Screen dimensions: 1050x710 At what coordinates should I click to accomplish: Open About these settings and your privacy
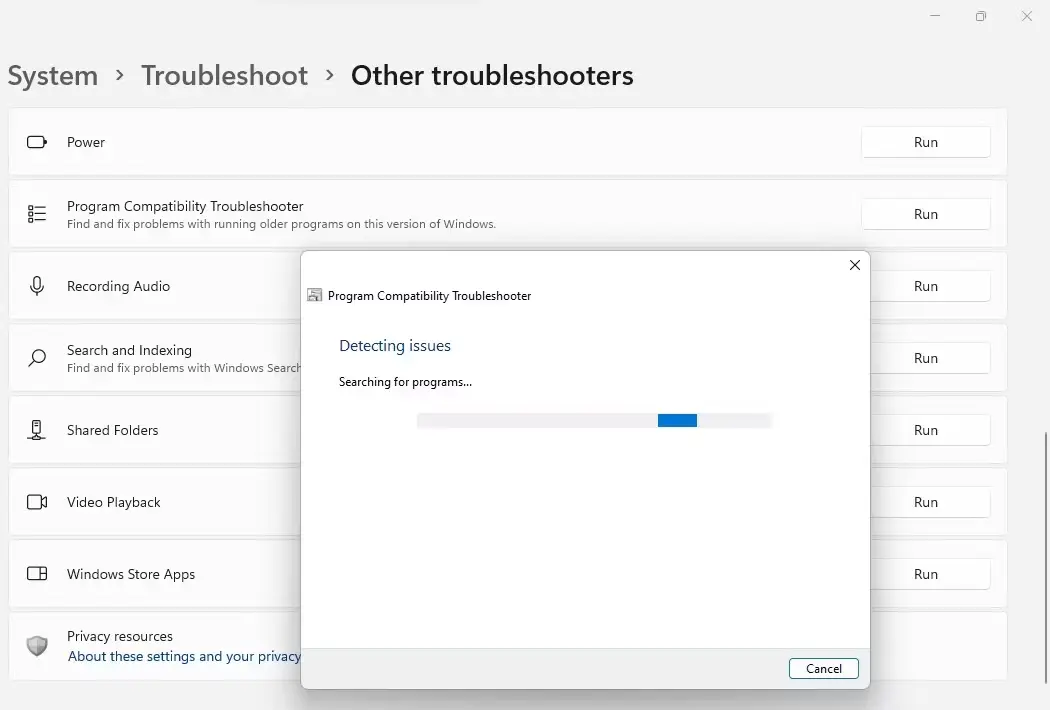184,656
